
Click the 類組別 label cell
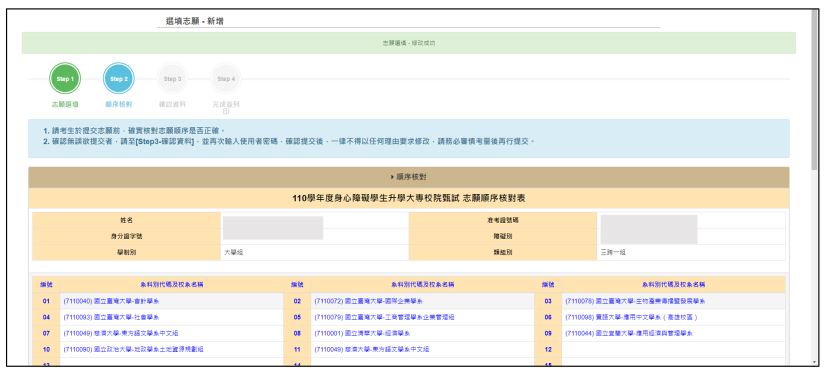click(x=503, y=252)
